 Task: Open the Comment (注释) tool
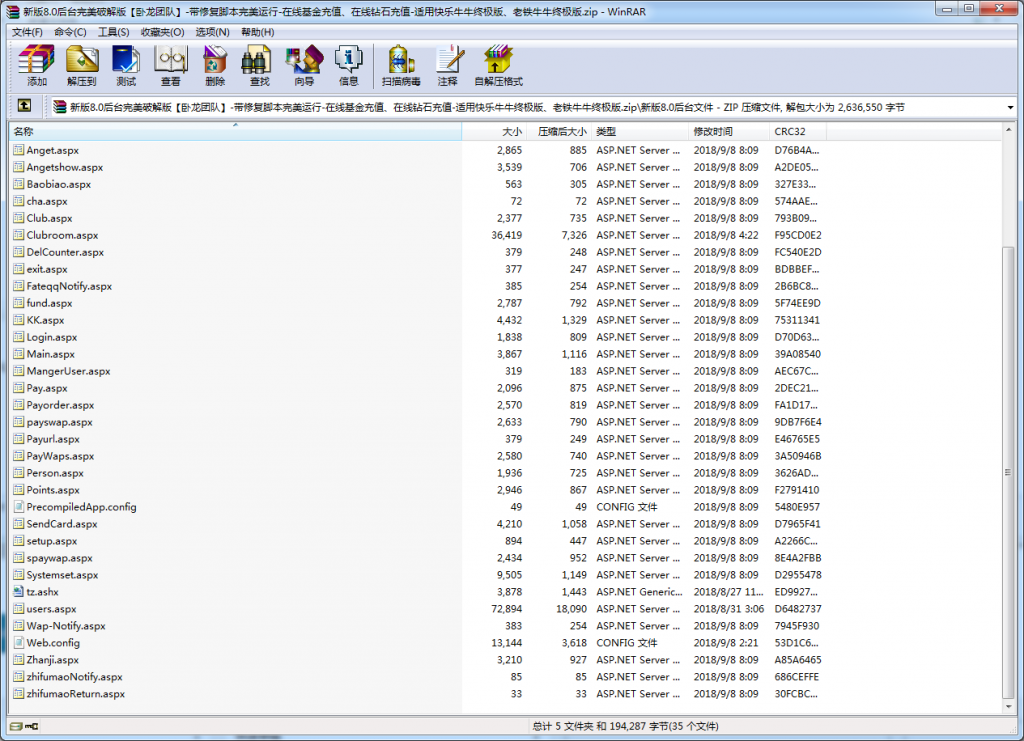coord(448,65)
